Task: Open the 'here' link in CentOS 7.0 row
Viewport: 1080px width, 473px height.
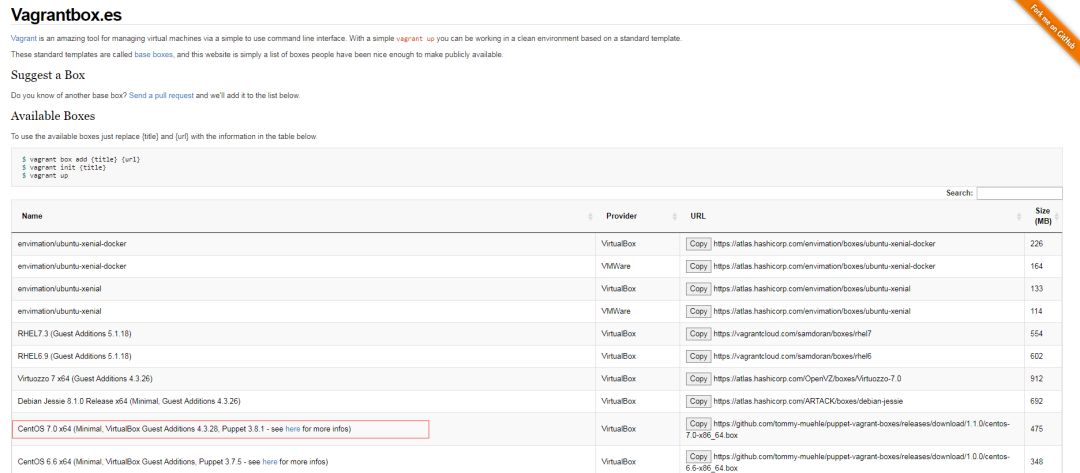Action: (x=293, y=429)
